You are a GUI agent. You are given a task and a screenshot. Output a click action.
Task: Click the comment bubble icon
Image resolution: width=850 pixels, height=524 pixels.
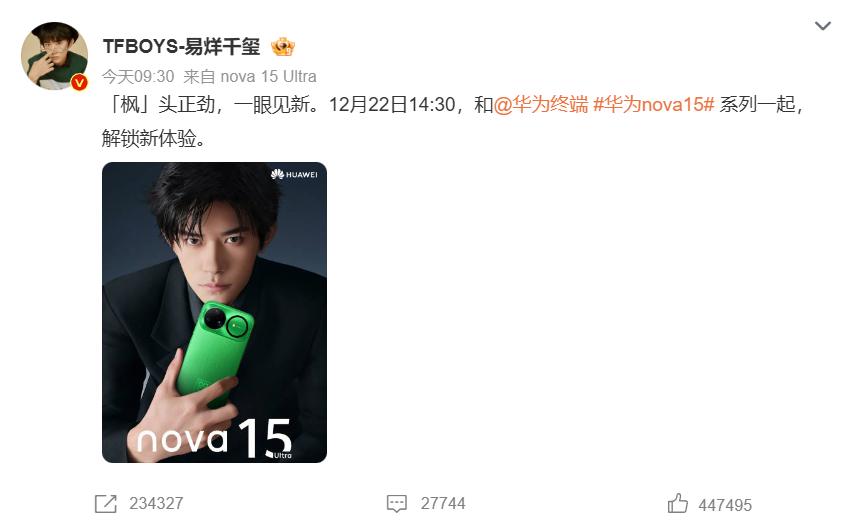pyautogui.click(x=397, y=503)
